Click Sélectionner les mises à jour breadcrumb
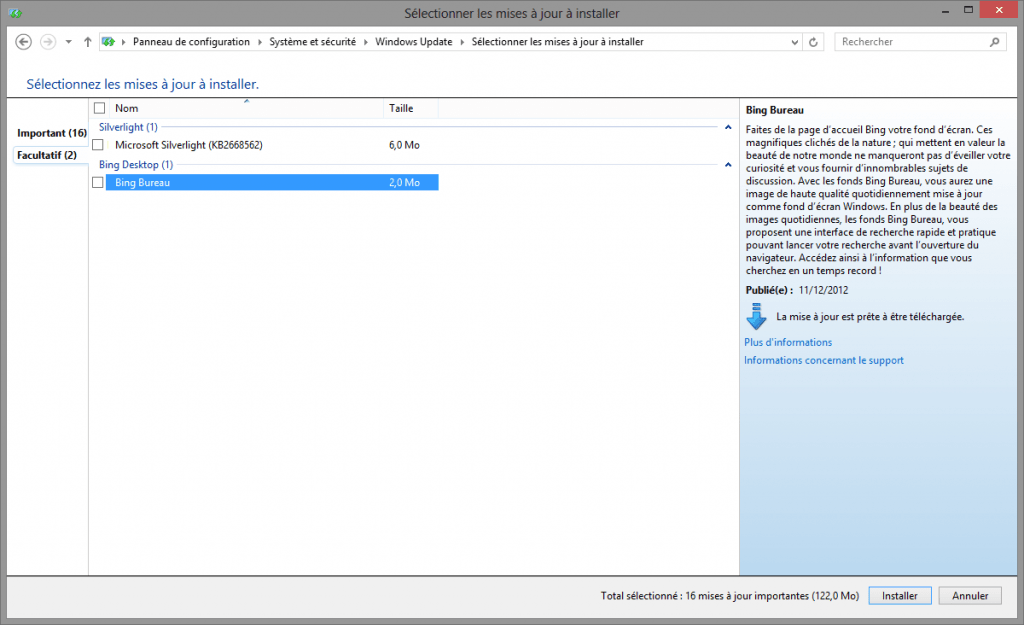Viewport: 1024px width, 625px height. (x=558, y=42)
